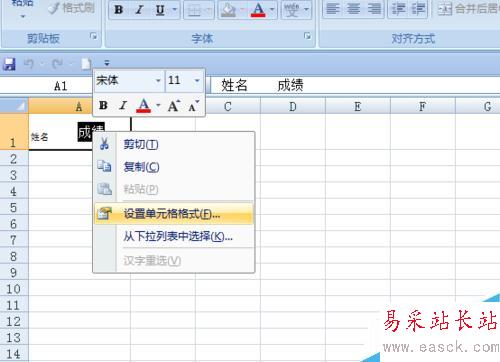Open the underline style dropdown arrow
This screenshot has width=500, height=362.
point(175,10)
